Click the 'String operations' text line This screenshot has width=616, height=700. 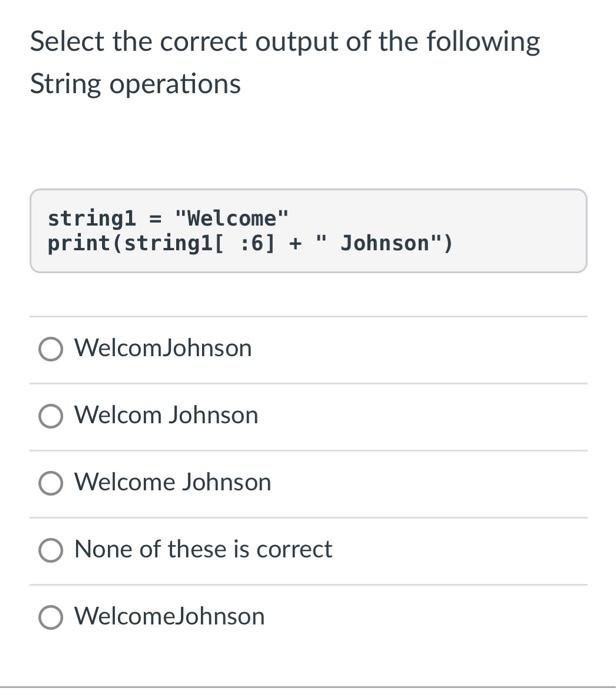pyautogui.click(x=135, y=84)
